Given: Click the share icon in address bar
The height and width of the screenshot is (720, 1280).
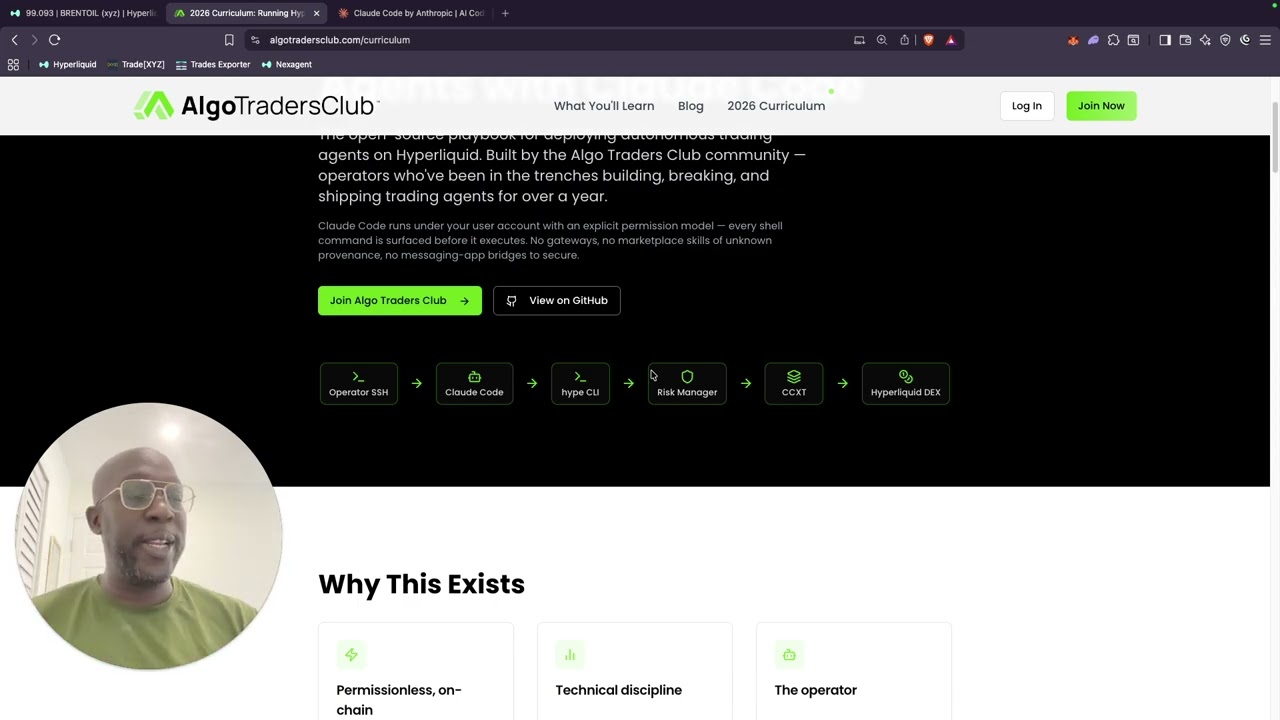Looking at the screenshot, I should (x=905, y=40).
